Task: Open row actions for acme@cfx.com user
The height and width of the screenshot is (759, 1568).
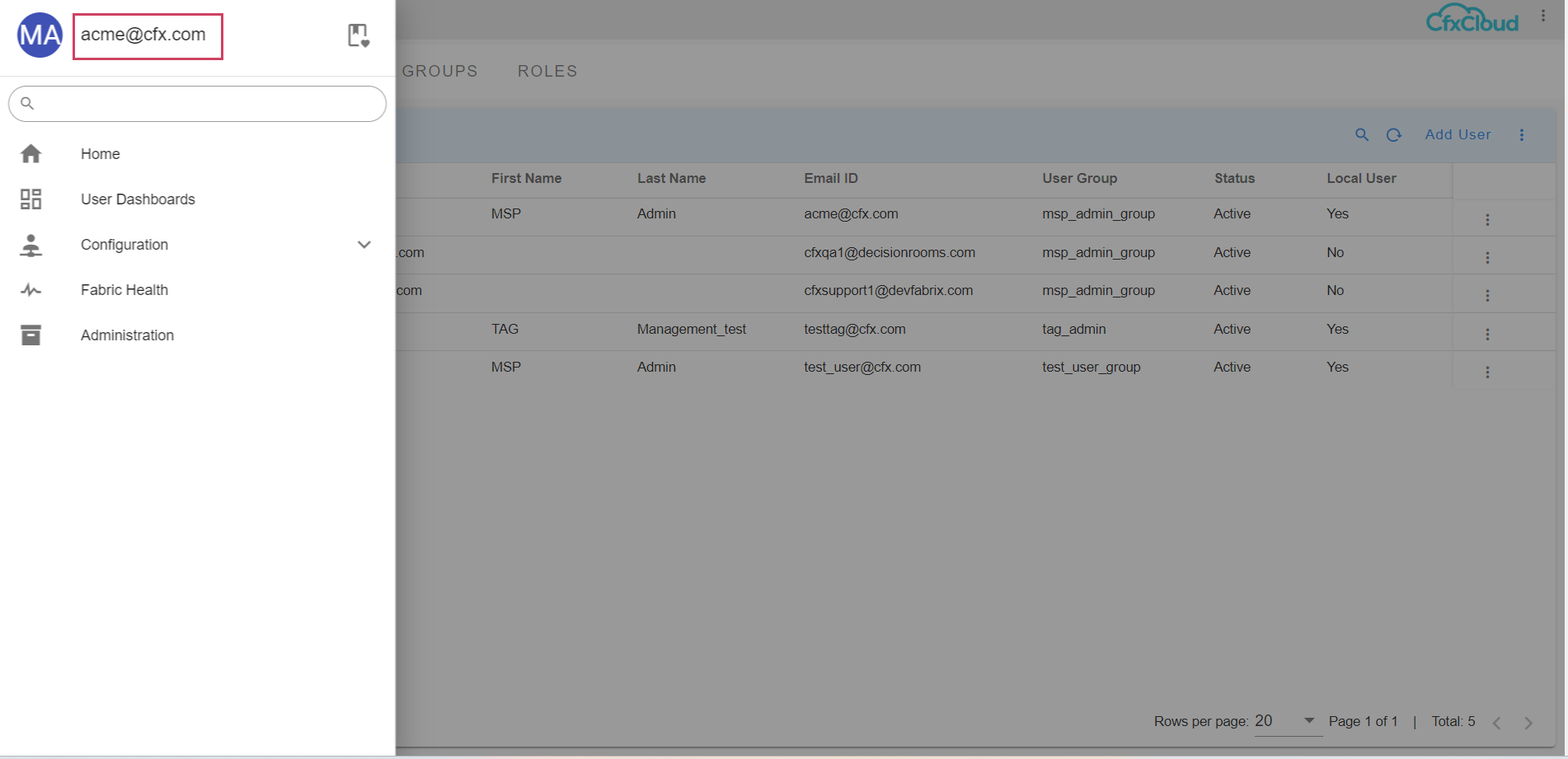Action: (x=1487, y=220)
